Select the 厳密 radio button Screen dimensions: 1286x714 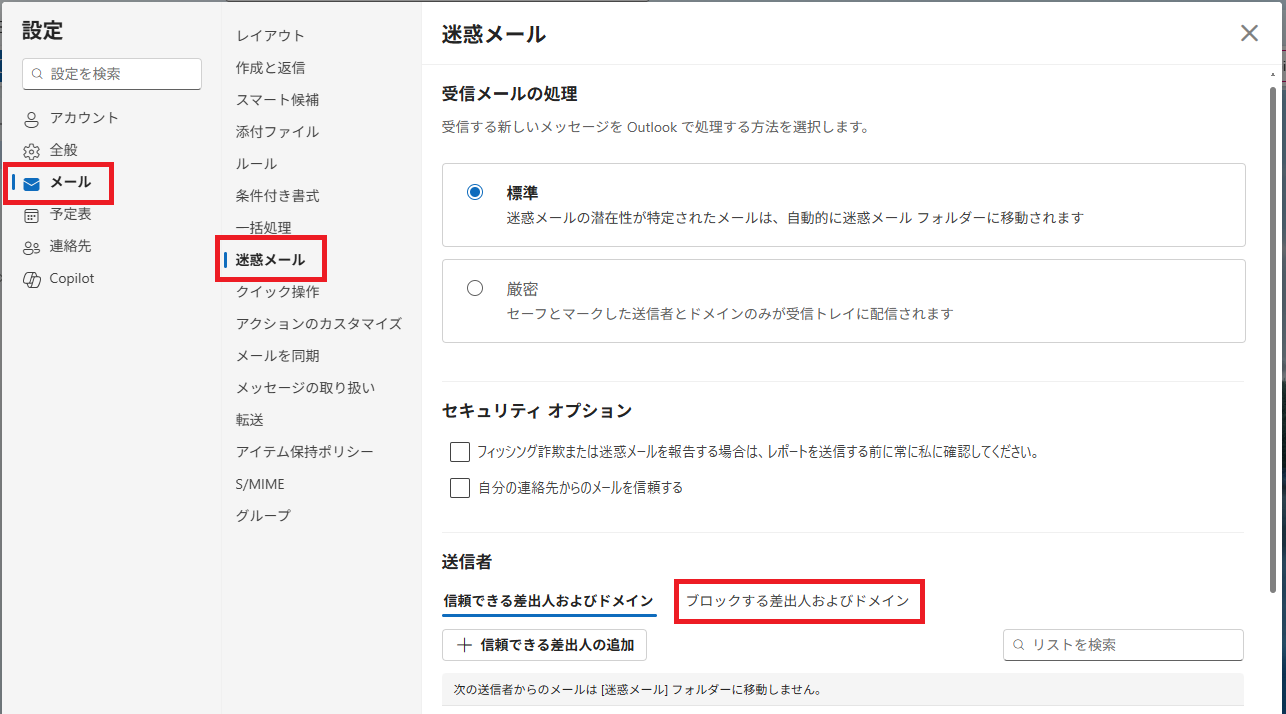[475, 288]
